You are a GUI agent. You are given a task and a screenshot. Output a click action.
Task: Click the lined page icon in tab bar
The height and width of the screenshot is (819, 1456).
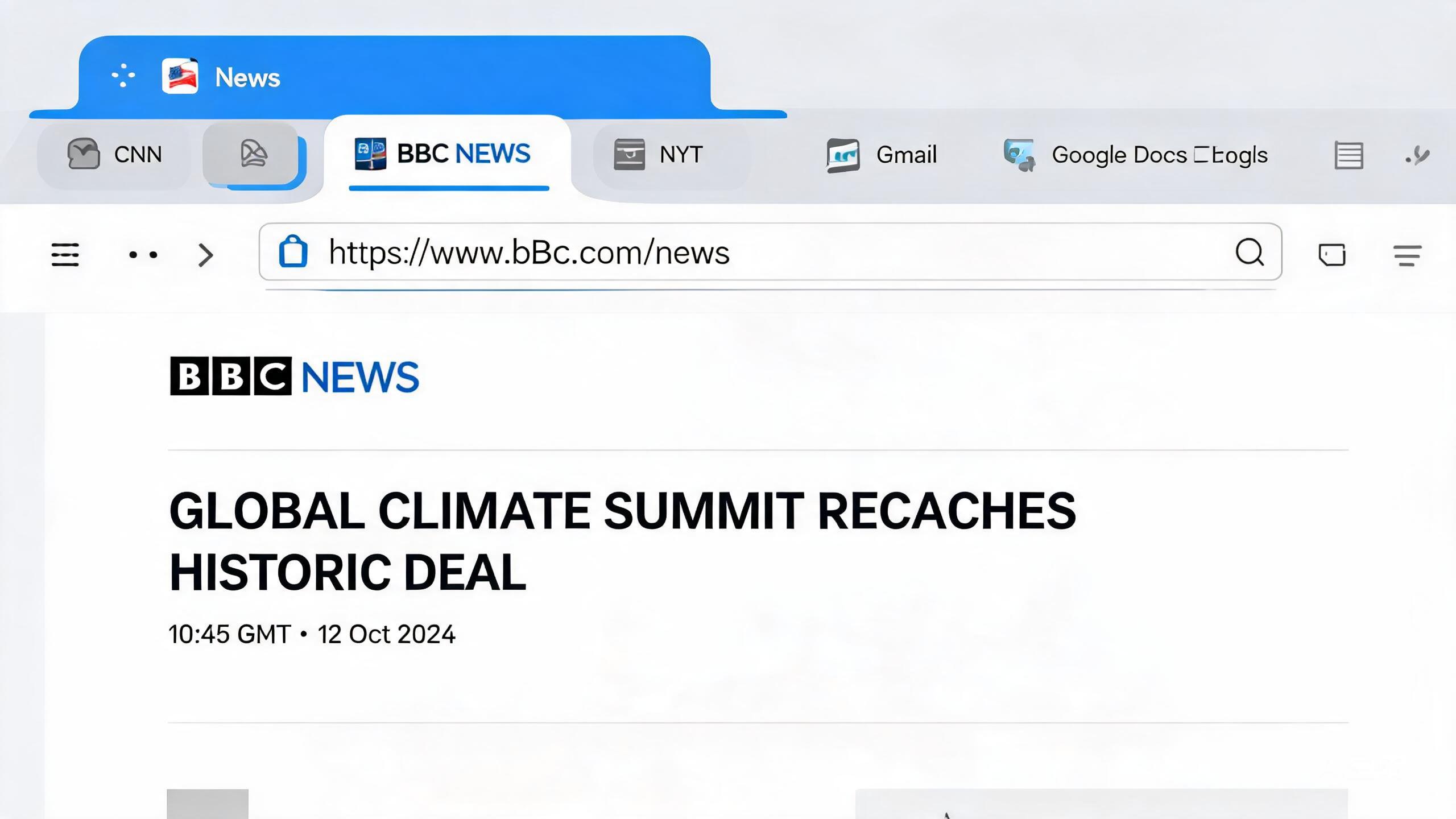(x=1349, y=155)
